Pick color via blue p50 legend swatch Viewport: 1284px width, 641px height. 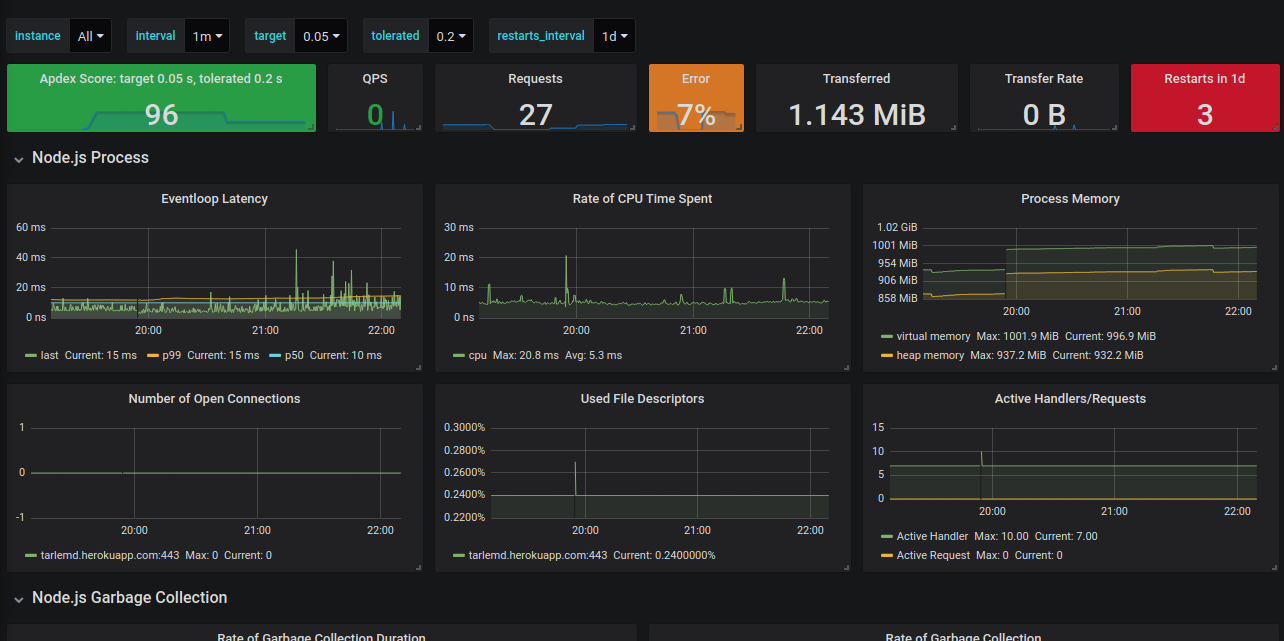tap(274, 355)
